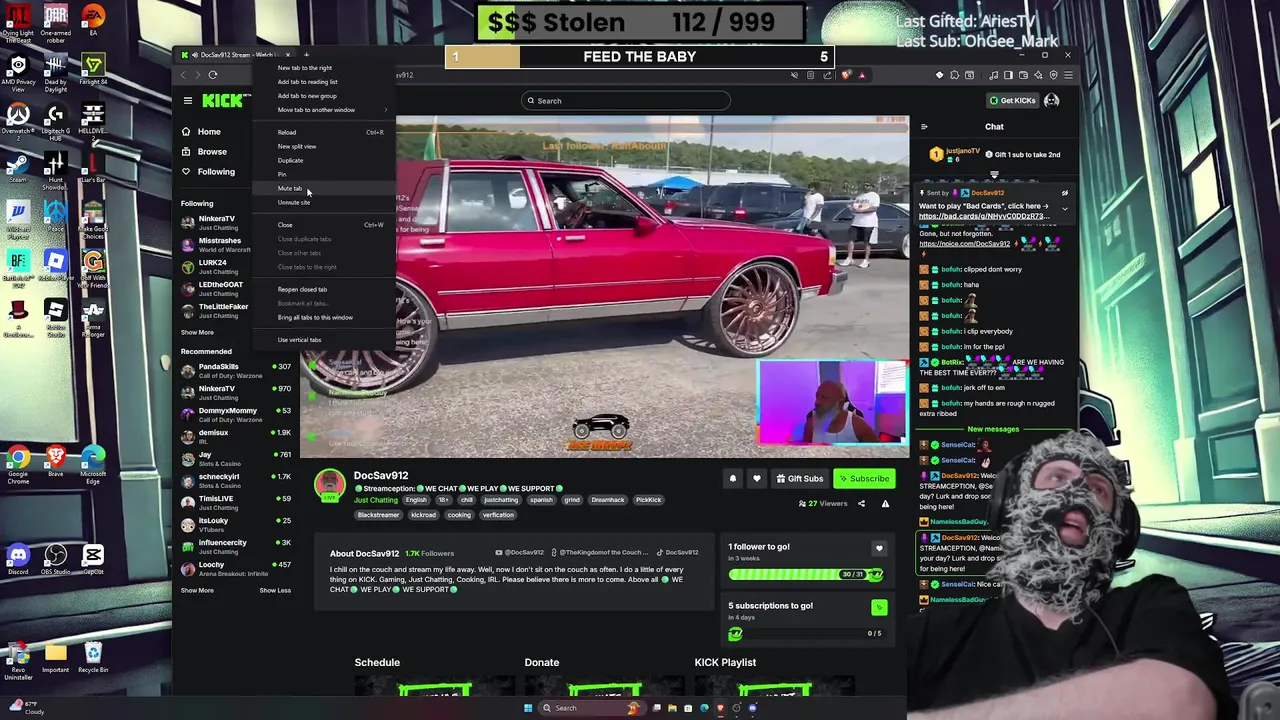
Task: Hide the pinned message eye-slash icon
Action: tap(1065, 193)
